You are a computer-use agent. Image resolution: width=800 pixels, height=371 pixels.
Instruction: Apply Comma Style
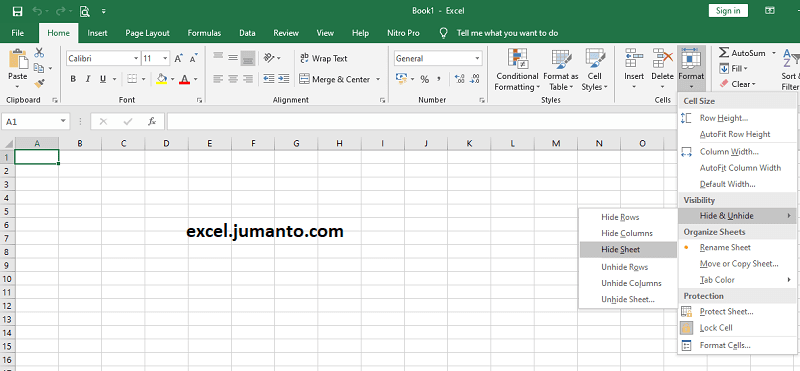coord(439,79)
